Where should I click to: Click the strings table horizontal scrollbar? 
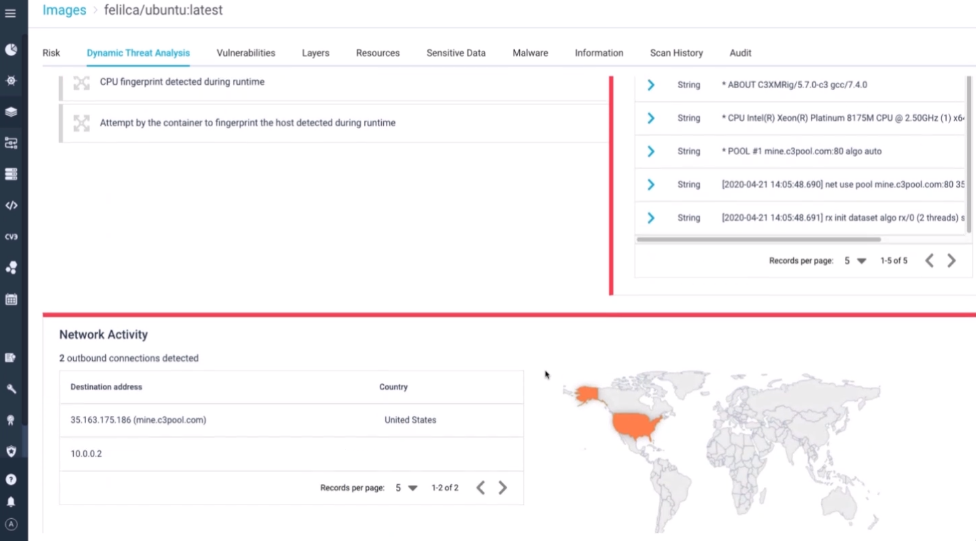[x=758, y=239]
